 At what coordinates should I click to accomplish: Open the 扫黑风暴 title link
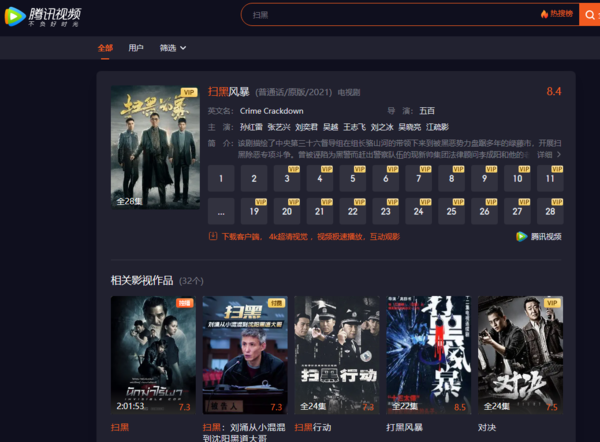[229, 92]
